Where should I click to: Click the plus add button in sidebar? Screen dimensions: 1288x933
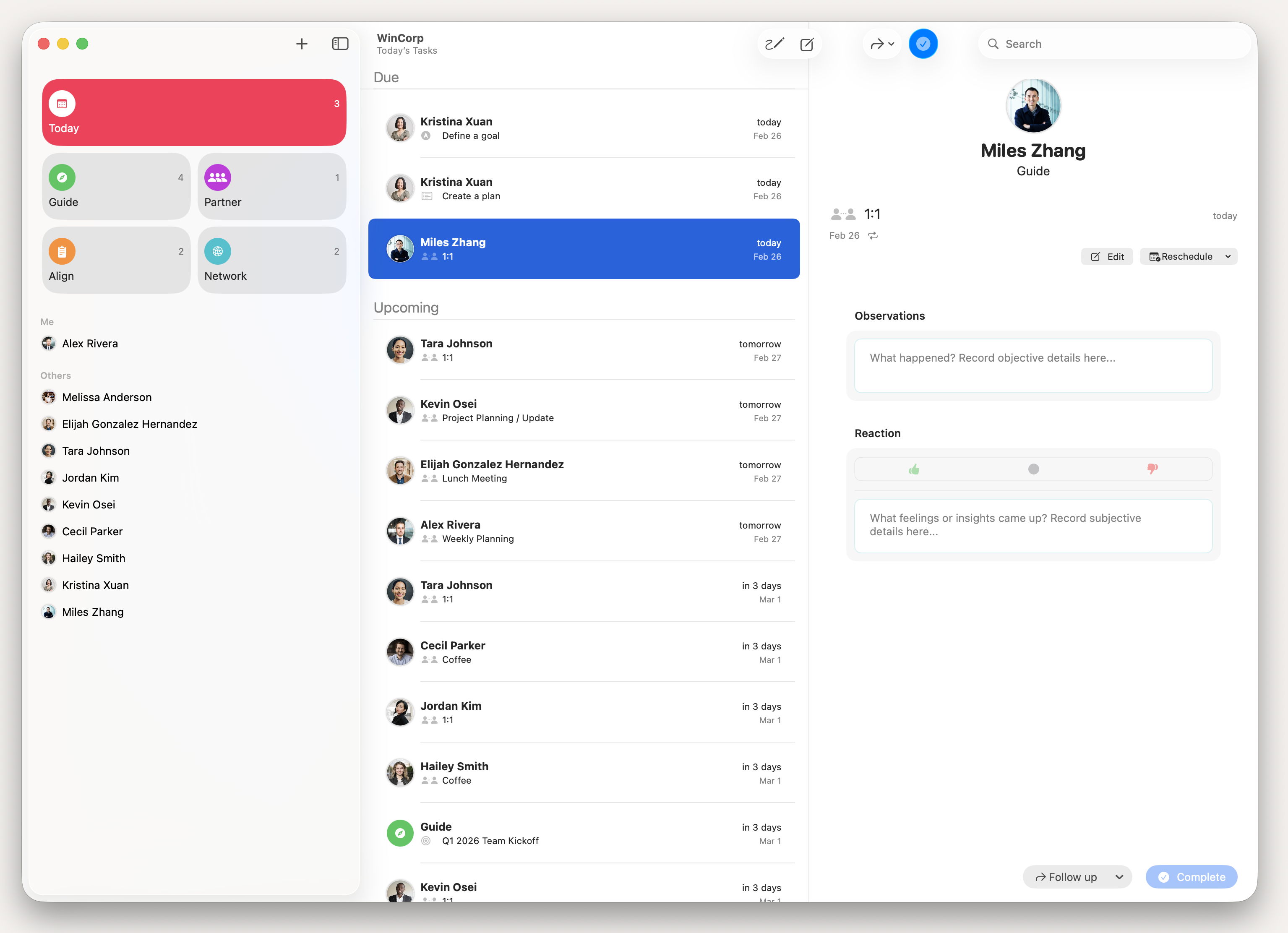pyautogui.click(x=302, y=44)
